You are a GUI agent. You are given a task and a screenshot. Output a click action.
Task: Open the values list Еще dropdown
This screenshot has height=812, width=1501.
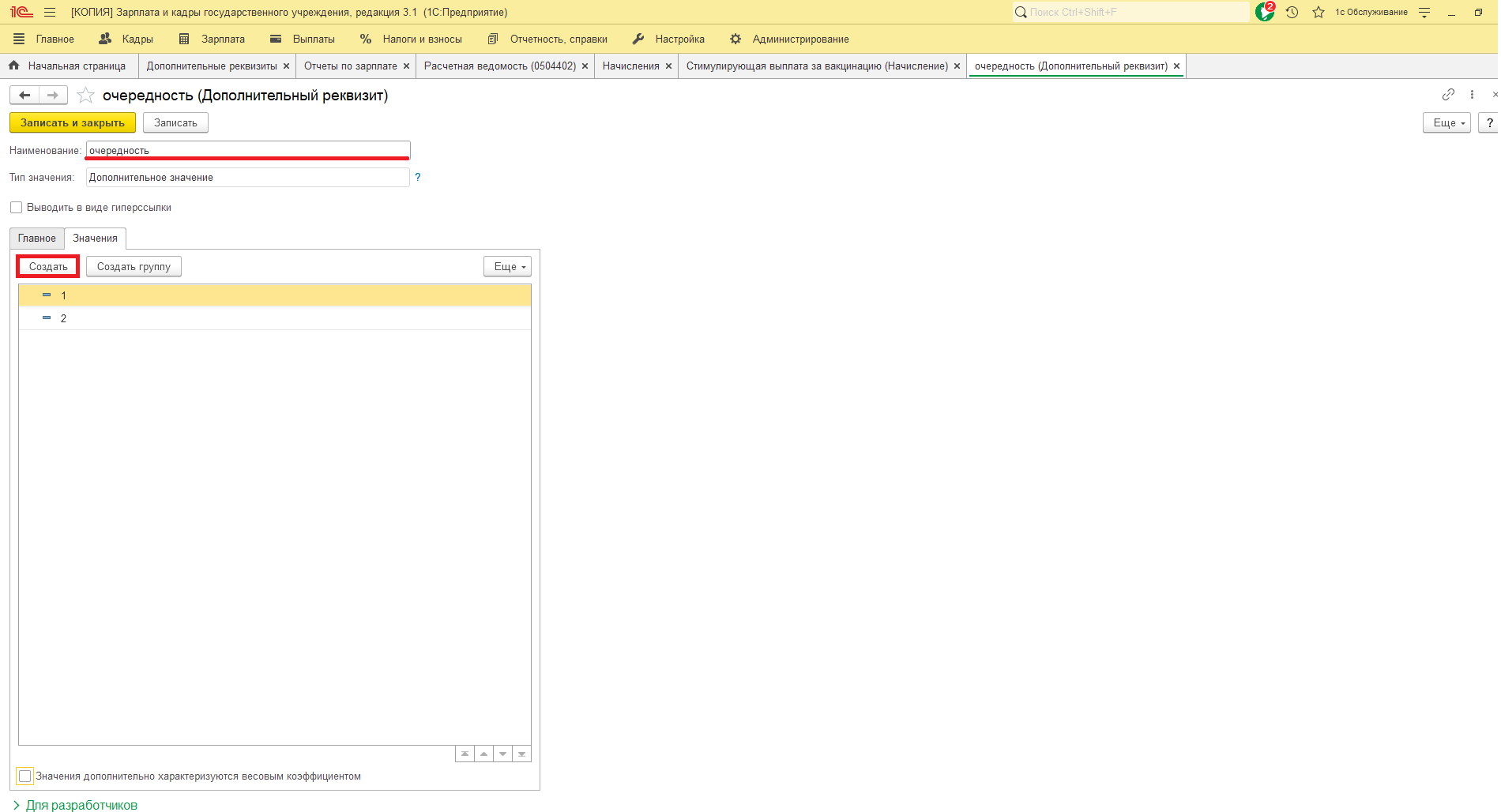pos(507,266)
